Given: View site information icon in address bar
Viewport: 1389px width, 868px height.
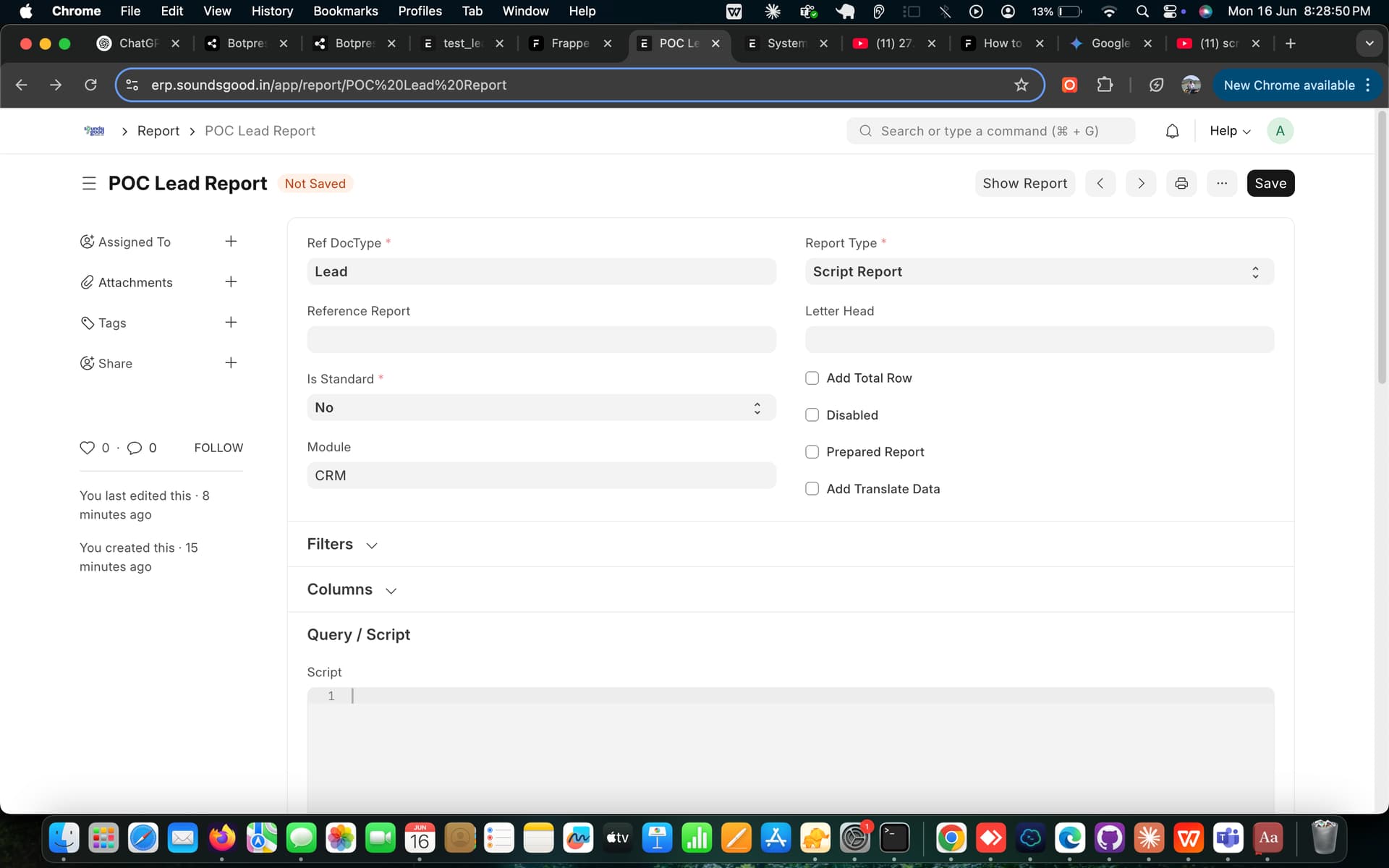Looking at the screenshot, I should coord(132,85).
